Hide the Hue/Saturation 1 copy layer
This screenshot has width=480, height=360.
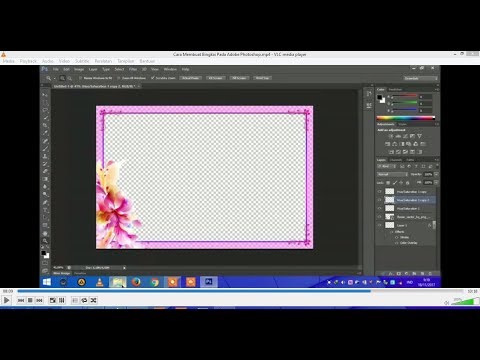(x=379, y=192)
